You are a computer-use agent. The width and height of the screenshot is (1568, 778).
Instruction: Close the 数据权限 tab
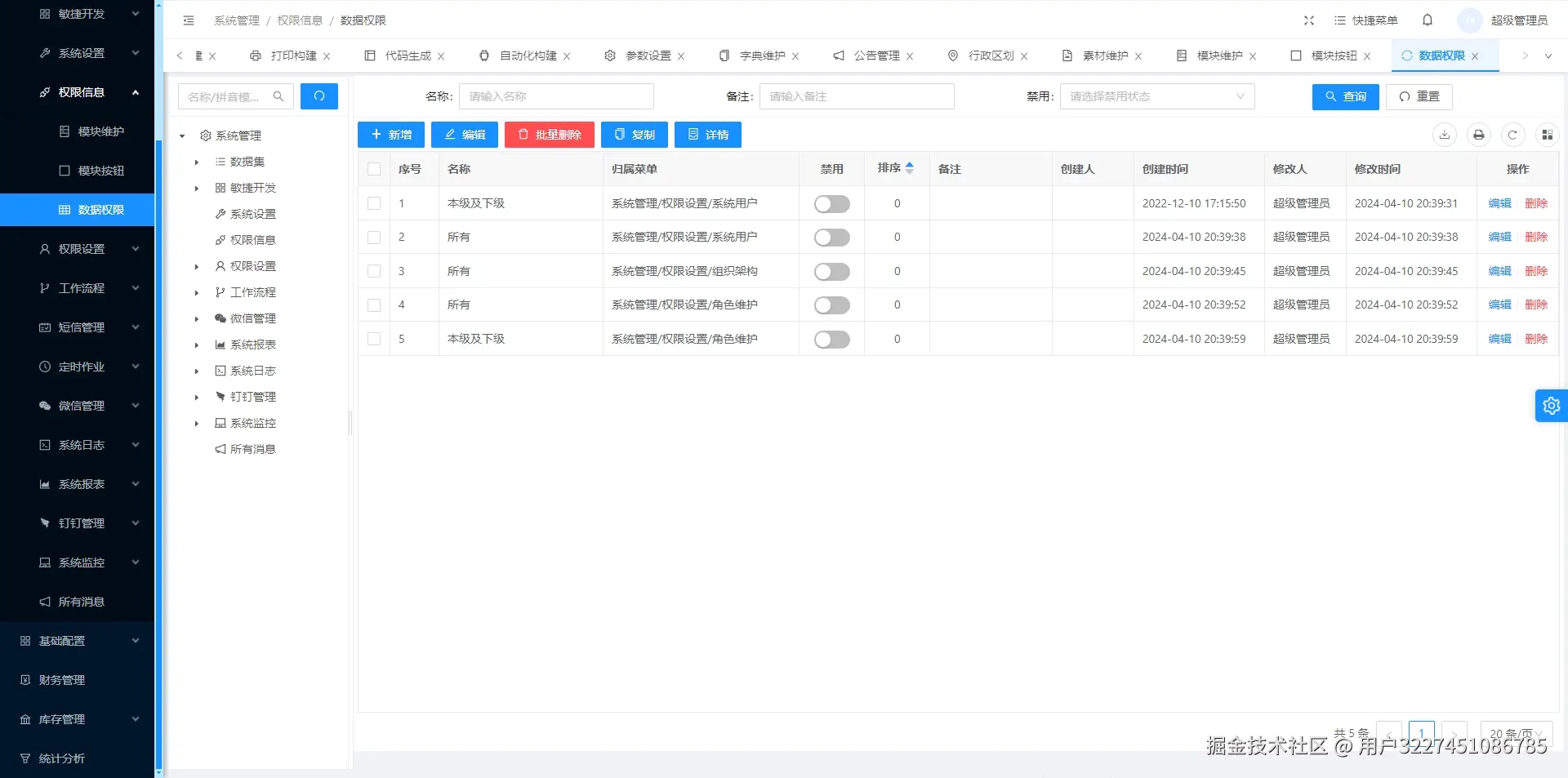click(x=1475, y=56)
